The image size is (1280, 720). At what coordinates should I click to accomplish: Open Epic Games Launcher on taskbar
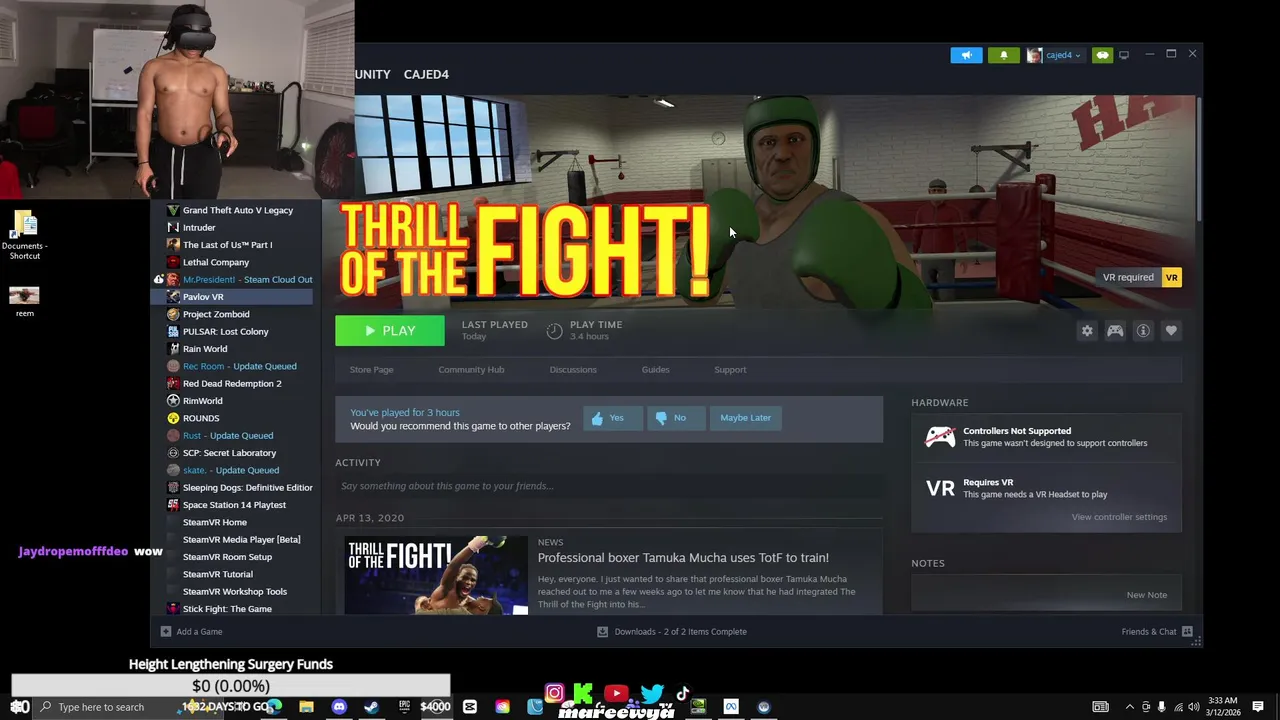pyautogui.click(x=404, y=707)
